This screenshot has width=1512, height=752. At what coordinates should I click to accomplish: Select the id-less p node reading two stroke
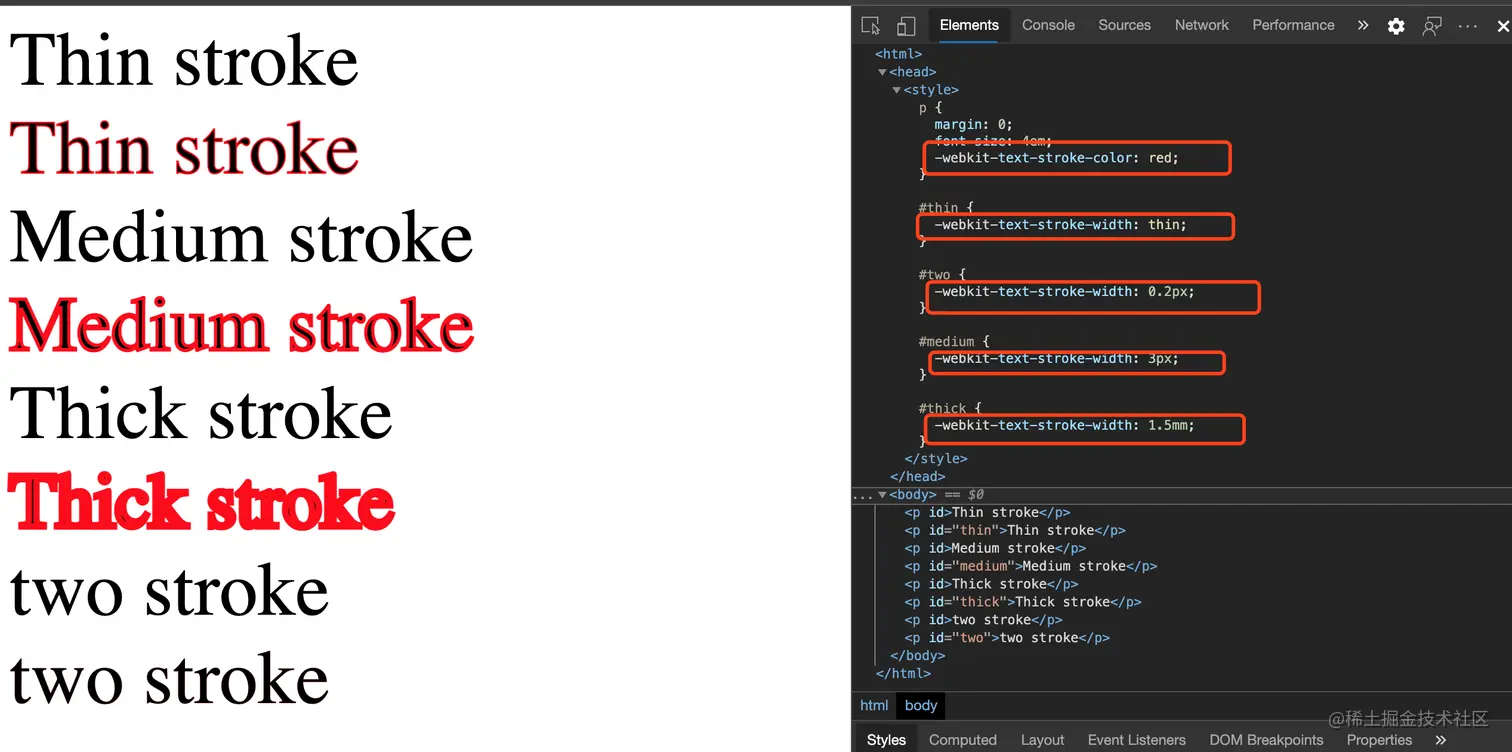pyautogui.click(x=983, y=620)
